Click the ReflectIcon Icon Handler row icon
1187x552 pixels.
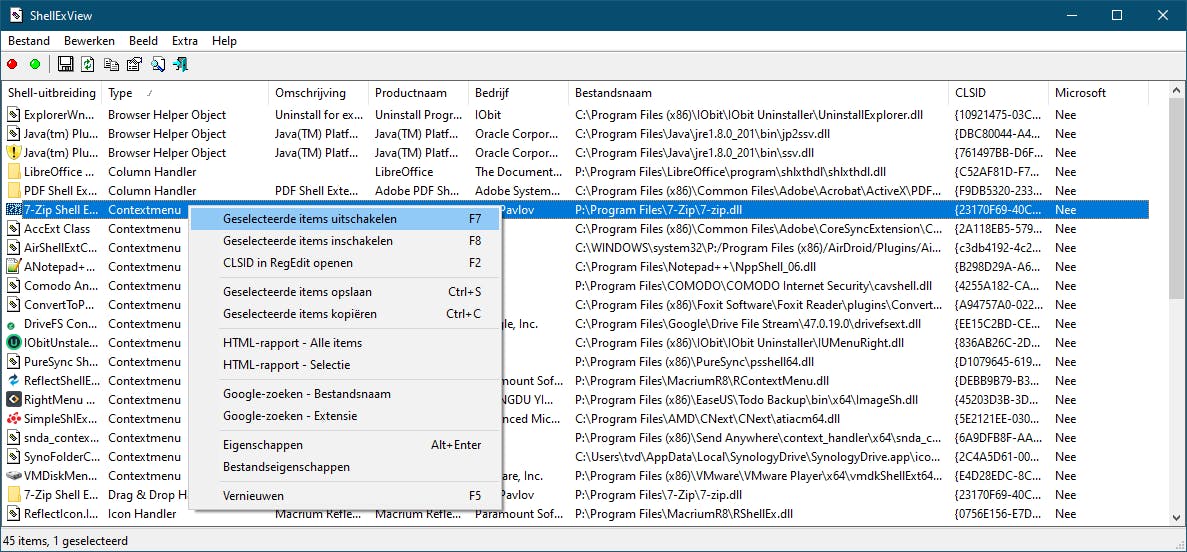(13, 513)
